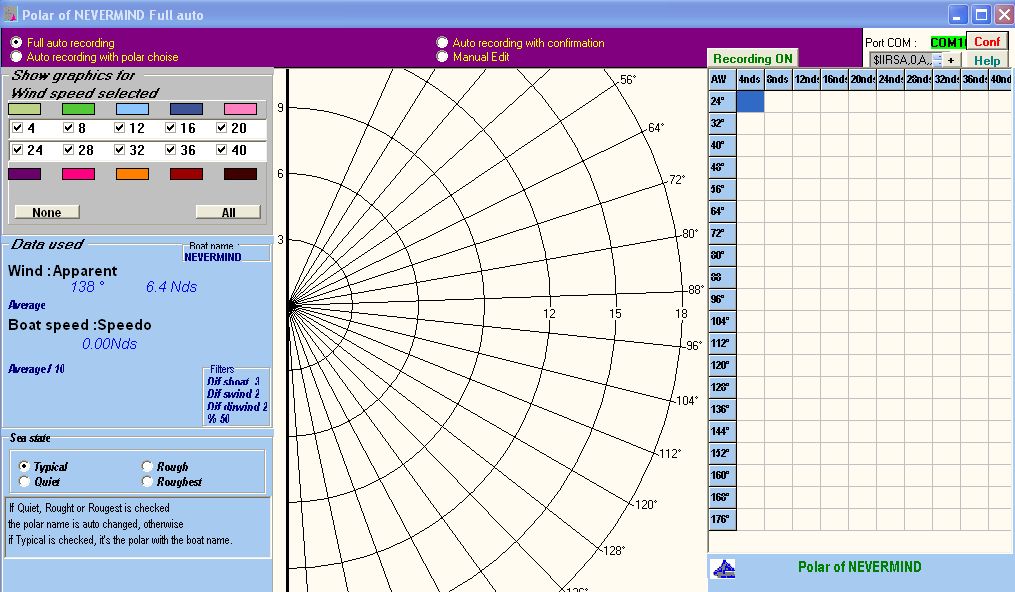Click the None button to deselect speeds

(47, 212)
